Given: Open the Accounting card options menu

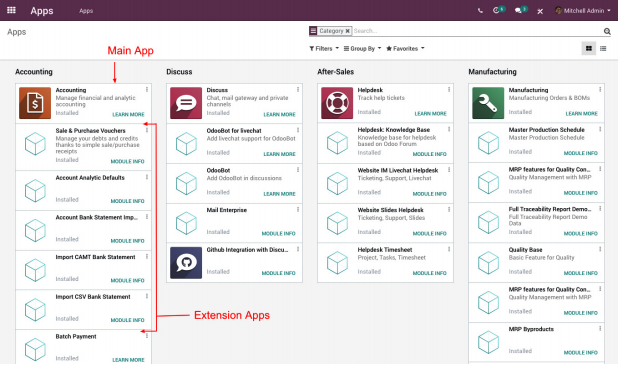Looking at the screenshot, I should click(147, 90).
